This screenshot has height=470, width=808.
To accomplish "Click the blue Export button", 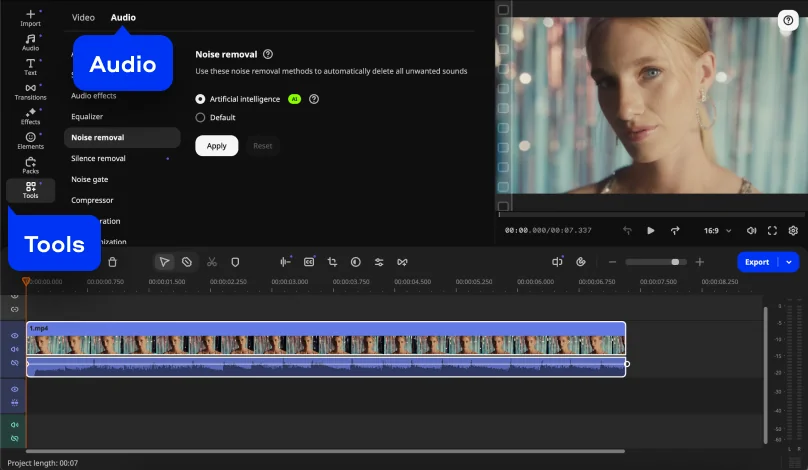I will 757,262.
